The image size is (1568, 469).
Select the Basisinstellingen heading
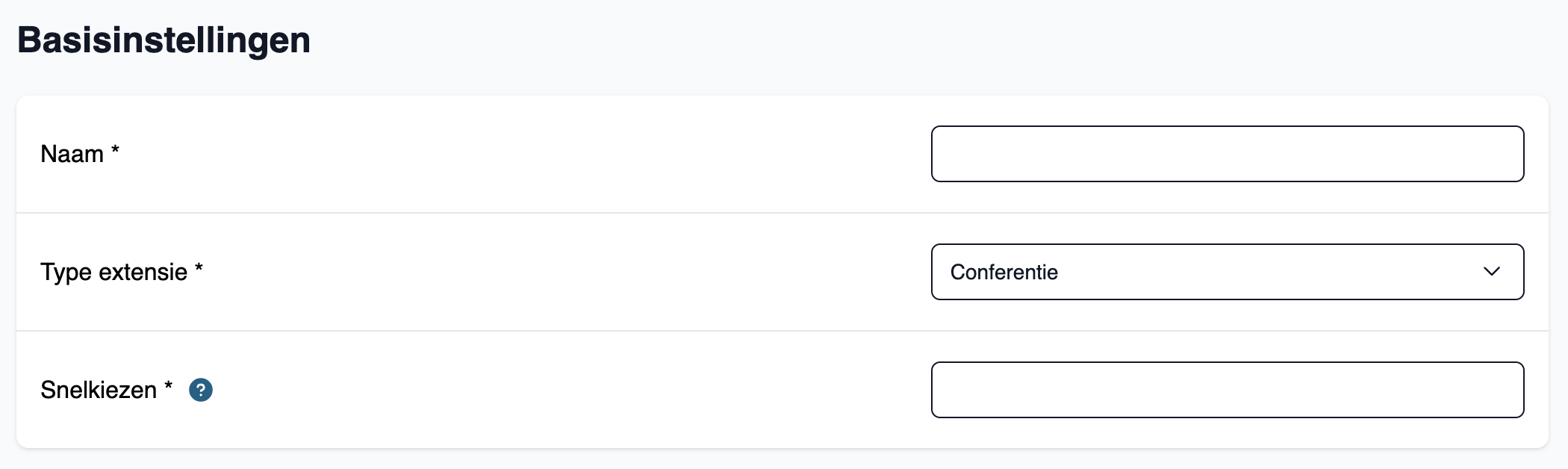click(164, 40)
